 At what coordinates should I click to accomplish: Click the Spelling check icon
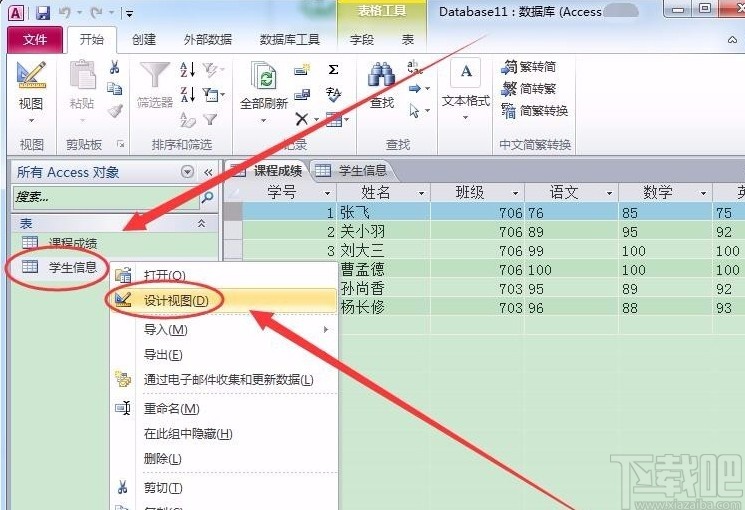[x=334, y=94]
